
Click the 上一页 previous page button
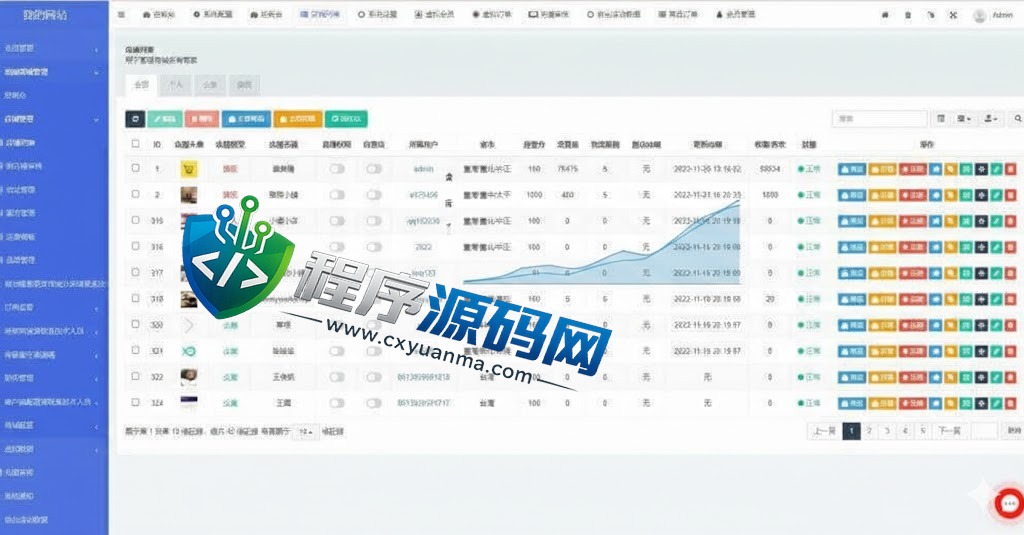click(824, 431)
